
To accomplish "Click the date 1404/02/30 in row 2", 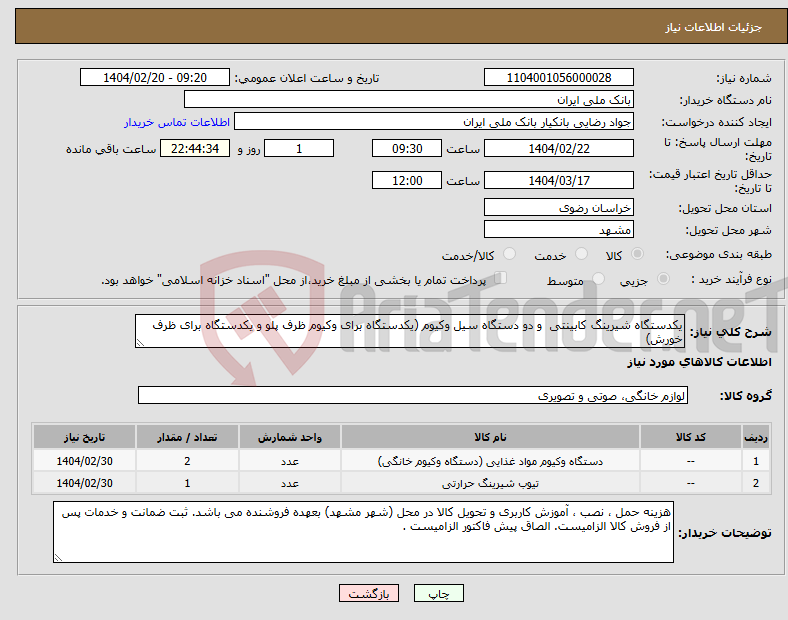I will pos(84,483).
